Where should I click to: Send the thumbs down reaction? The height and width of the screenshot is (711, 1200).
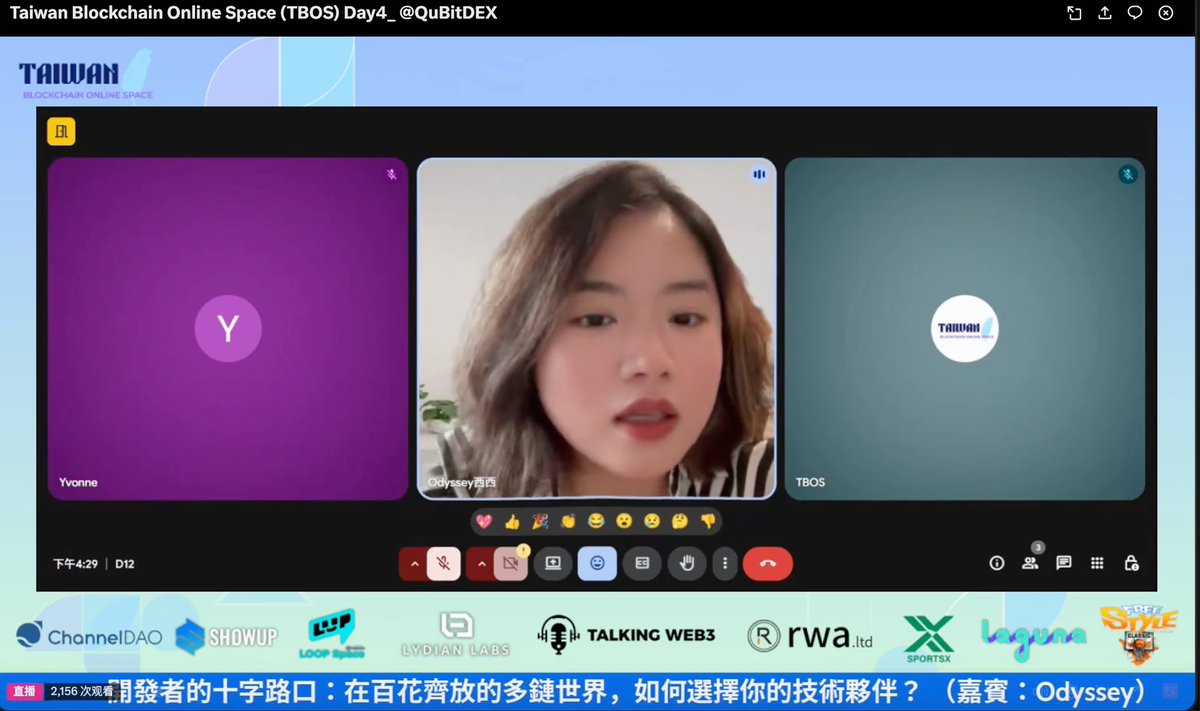(708, 521)
